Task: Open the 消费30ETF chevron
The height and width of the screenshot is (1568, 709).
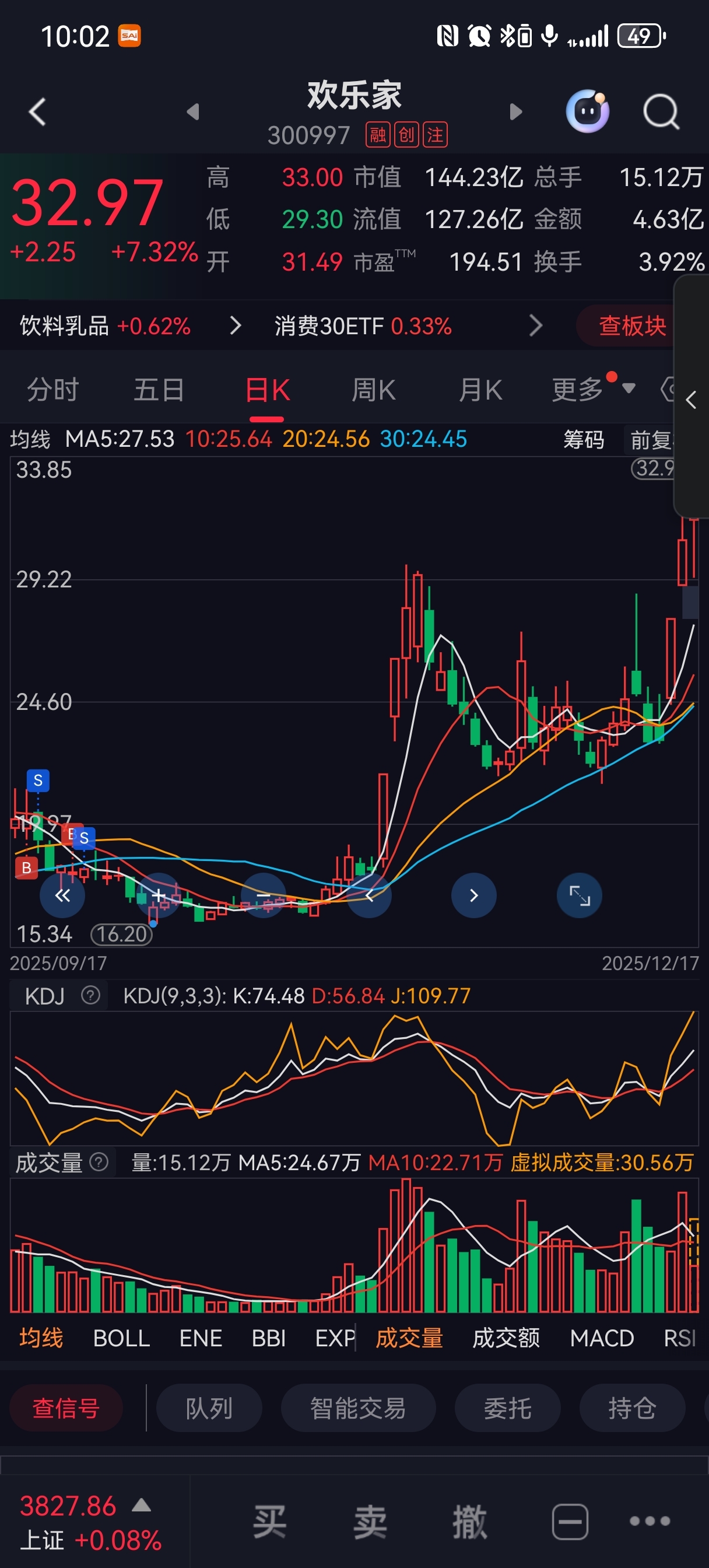Action: click(536, 325)
